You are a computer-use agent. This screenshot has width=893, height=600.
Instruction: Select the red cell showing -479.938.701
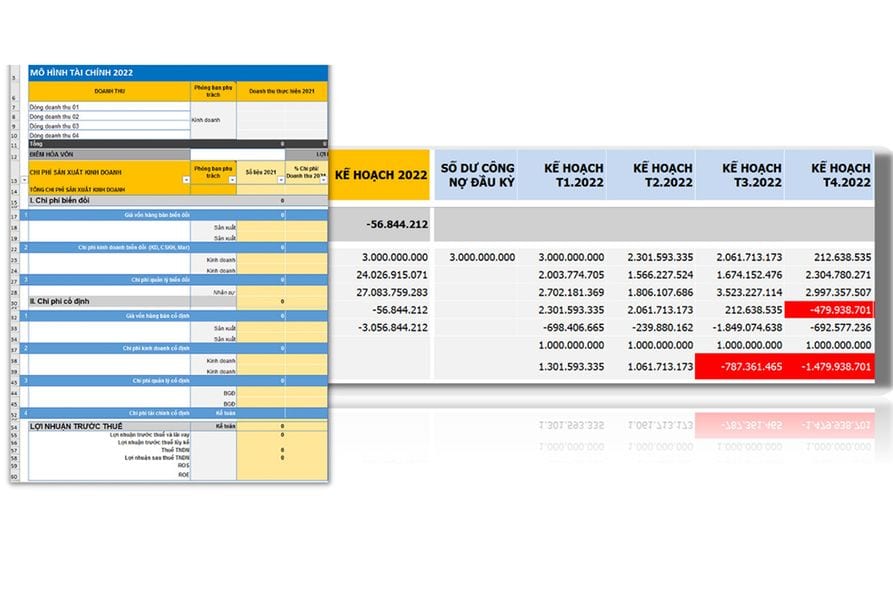click(x=829, y=311)
